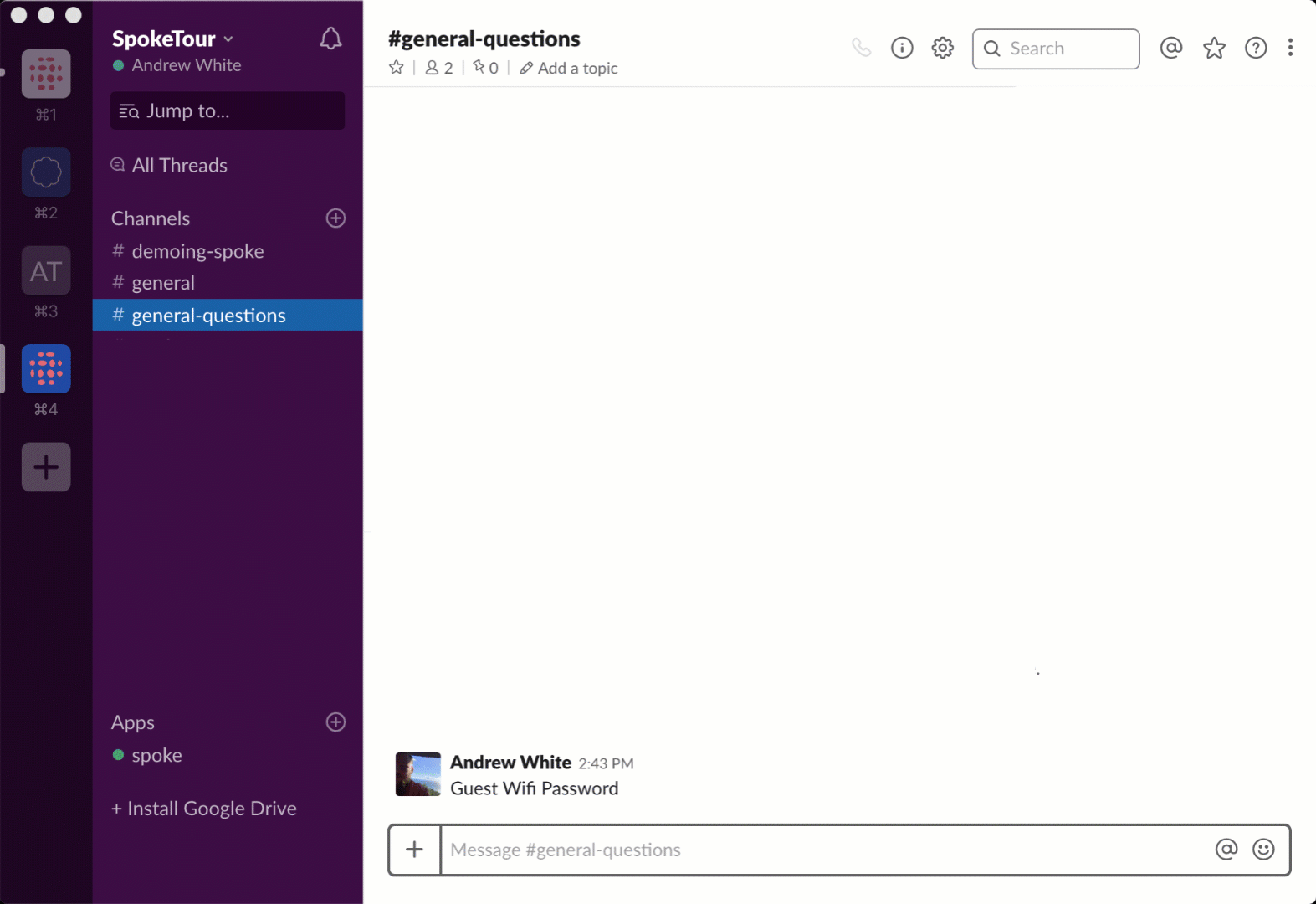Click the Channels section header
This screenshot has height=904, width=1316.
pyautogui.click(x=151, y=218)
